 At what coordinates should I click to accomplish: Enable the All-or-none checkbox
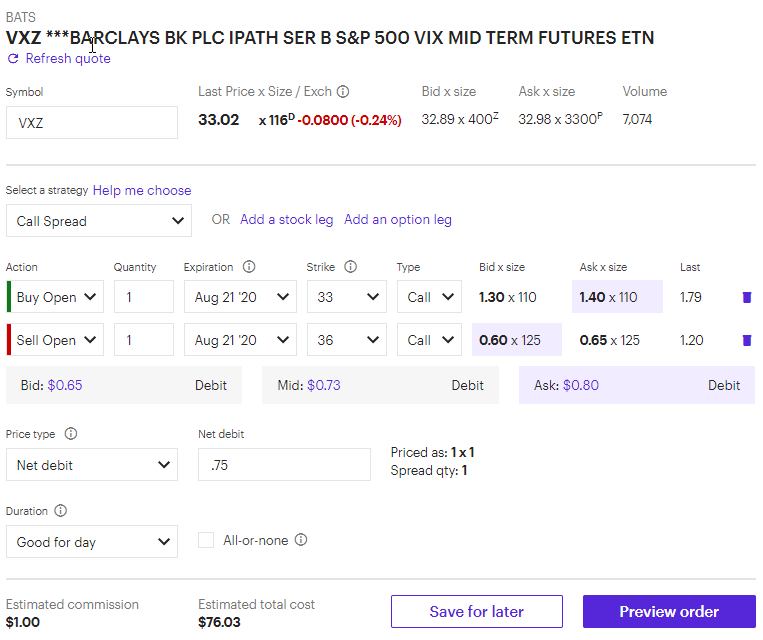206,540
